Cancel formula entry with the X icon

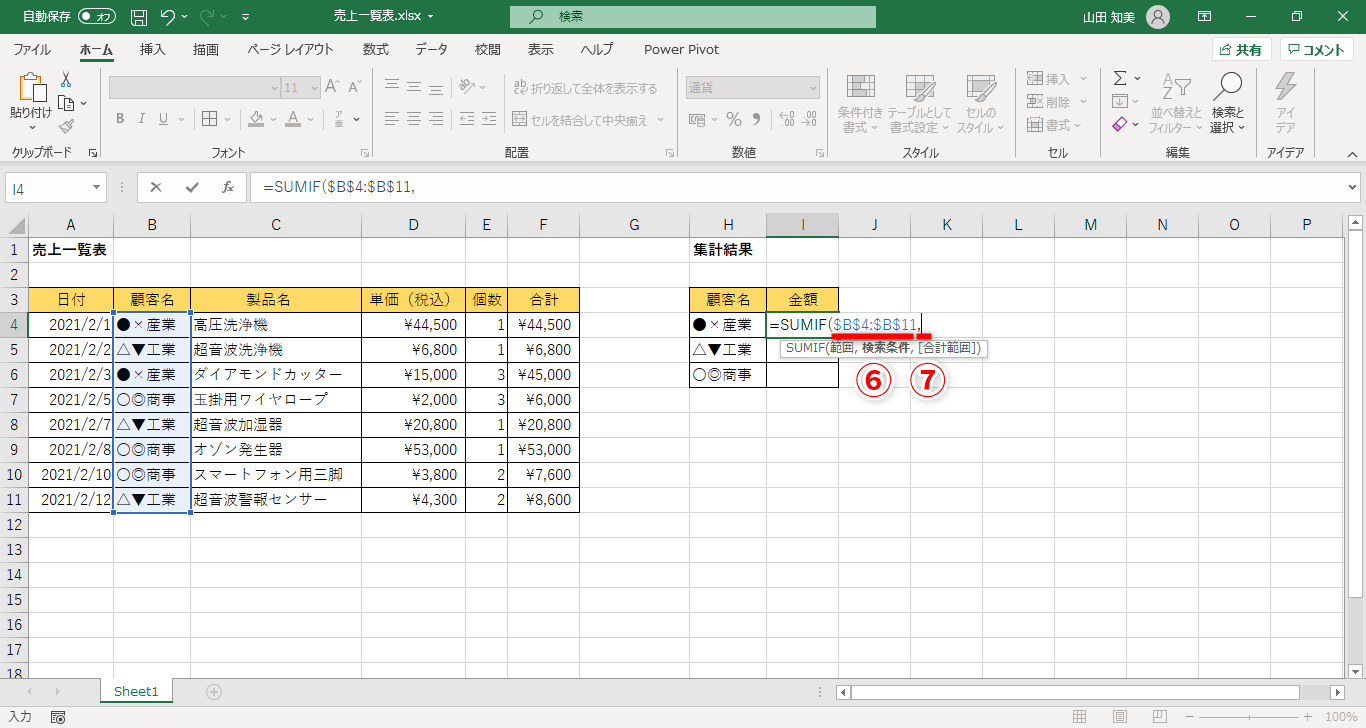coord(156,187)
